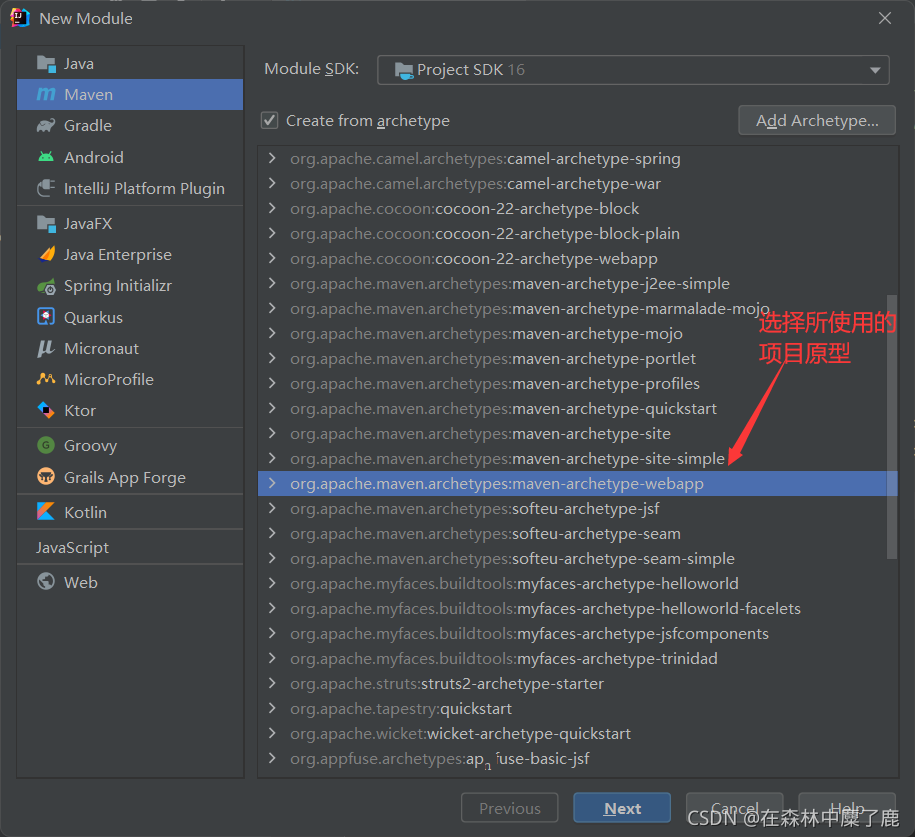Expand the selected maven-archetype-webapp chevron
This screenshot has width=915, height=837.
coord(272,483)
